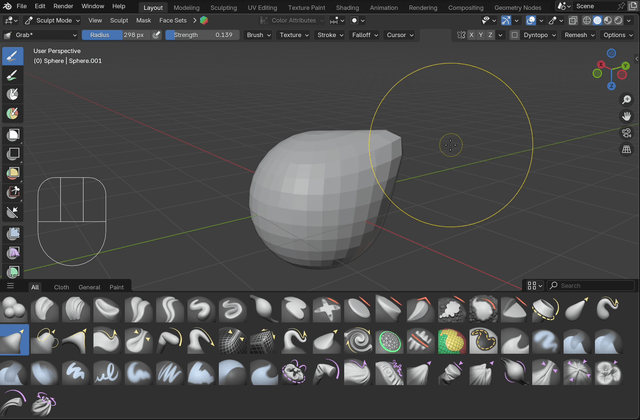Screen dimensions: 640x420
Task: Toggle viewport overlays button
Action: (531, 20)
